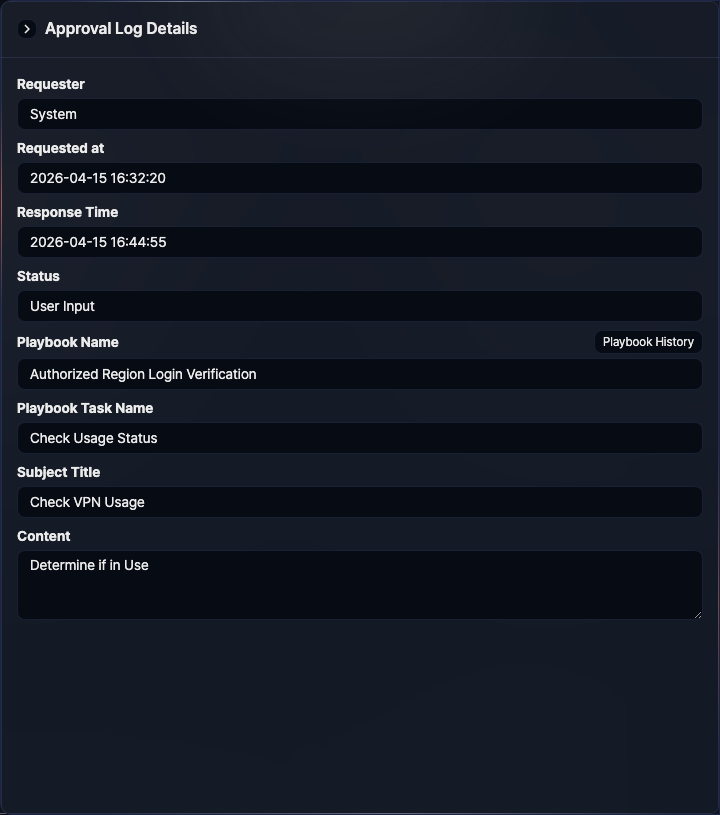
Task: Click the Playbook Task Name field
Action: click(360, 438)
